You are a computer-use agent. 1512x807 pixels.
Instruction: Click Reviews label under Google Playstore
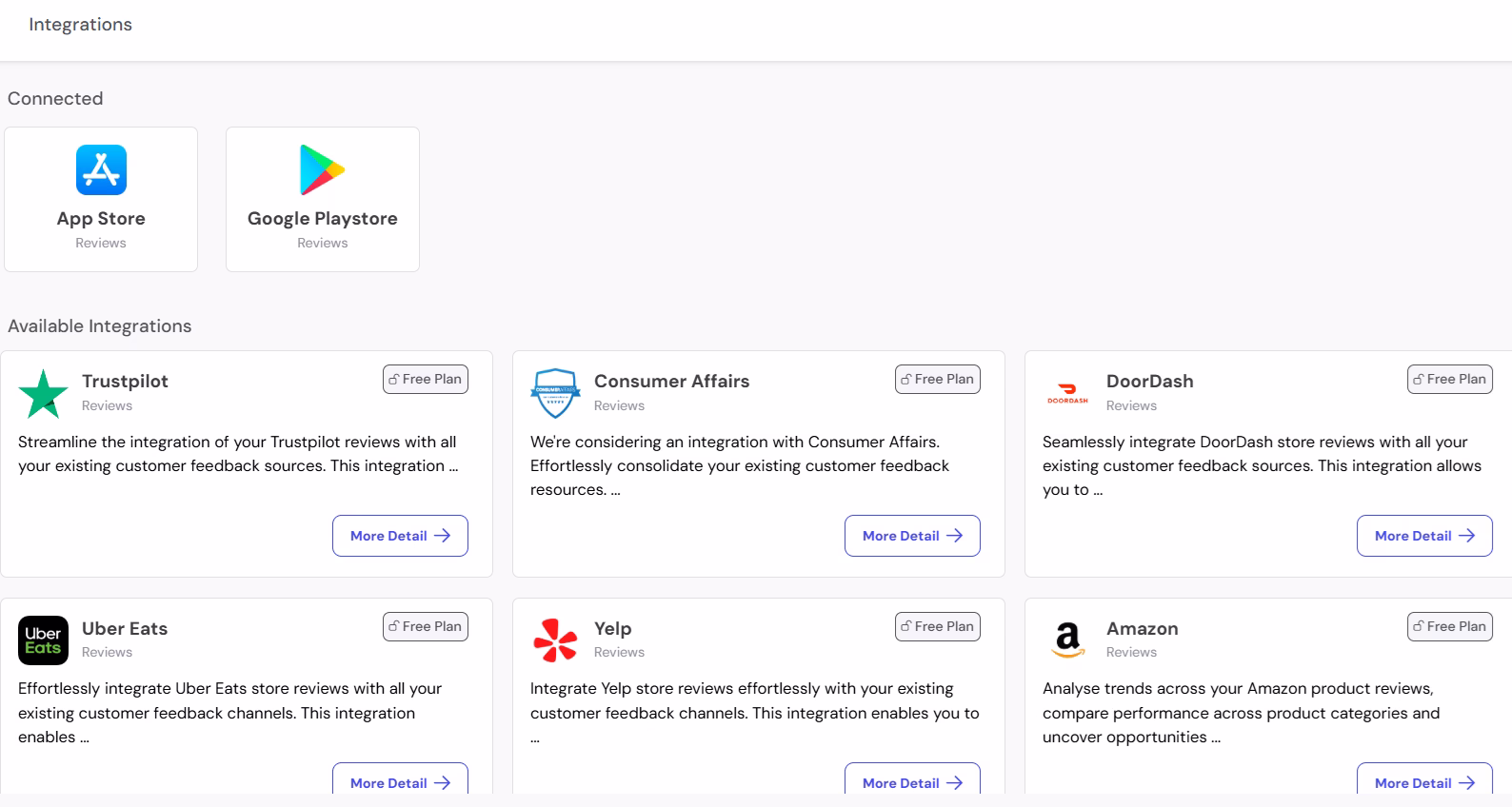(323, 243)
